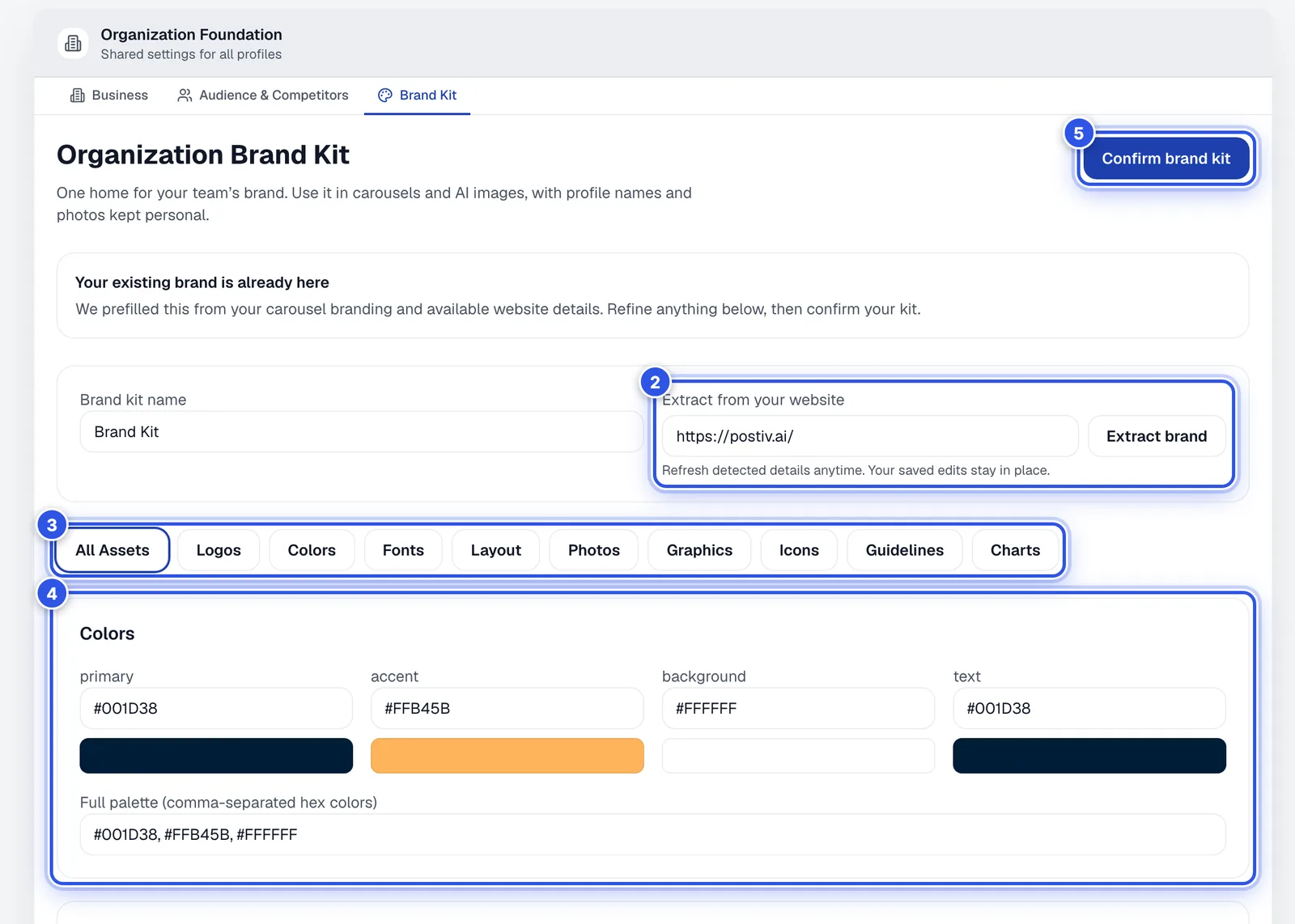Open the Icons asset category
This screenshot has width=1295, height=924.
[799, 550]
